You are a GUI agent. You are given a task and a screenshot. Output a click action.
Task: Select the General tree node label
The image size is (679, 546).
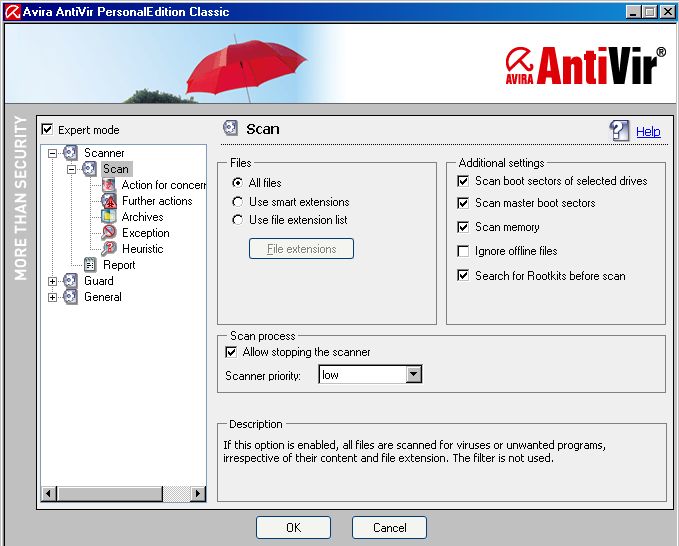[x=103, y=297]
